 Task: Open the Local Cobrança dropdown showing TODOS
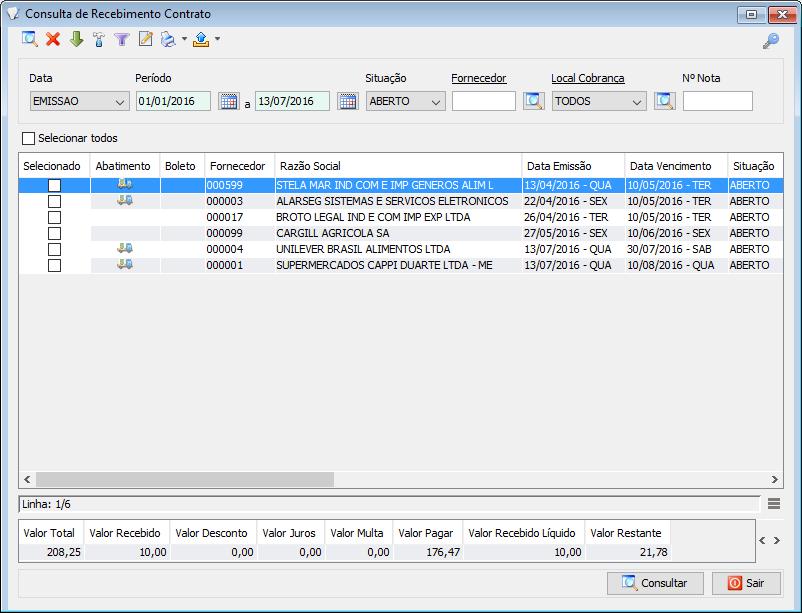tap(599, 101)
